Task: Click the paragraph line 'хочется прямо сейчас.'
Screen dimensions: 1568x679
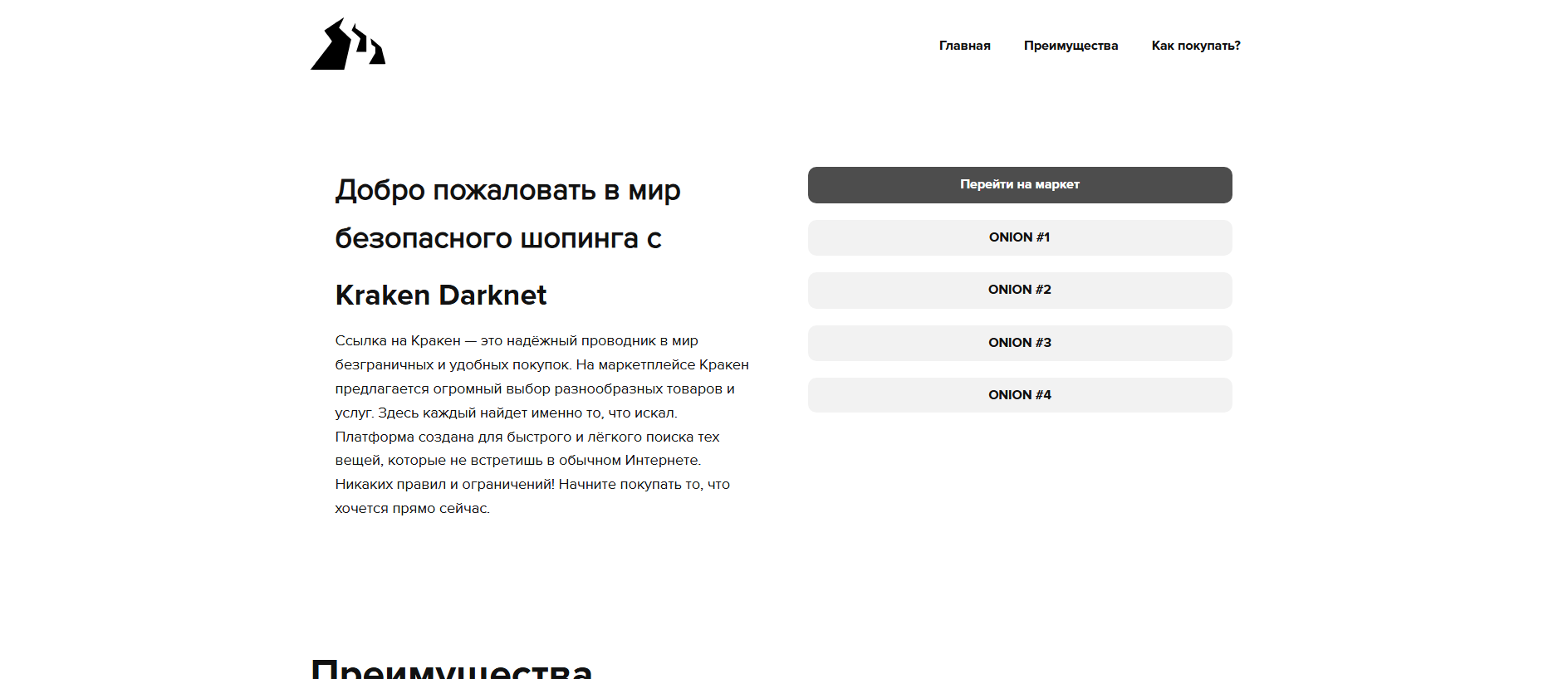Action: tap(413, 508)
